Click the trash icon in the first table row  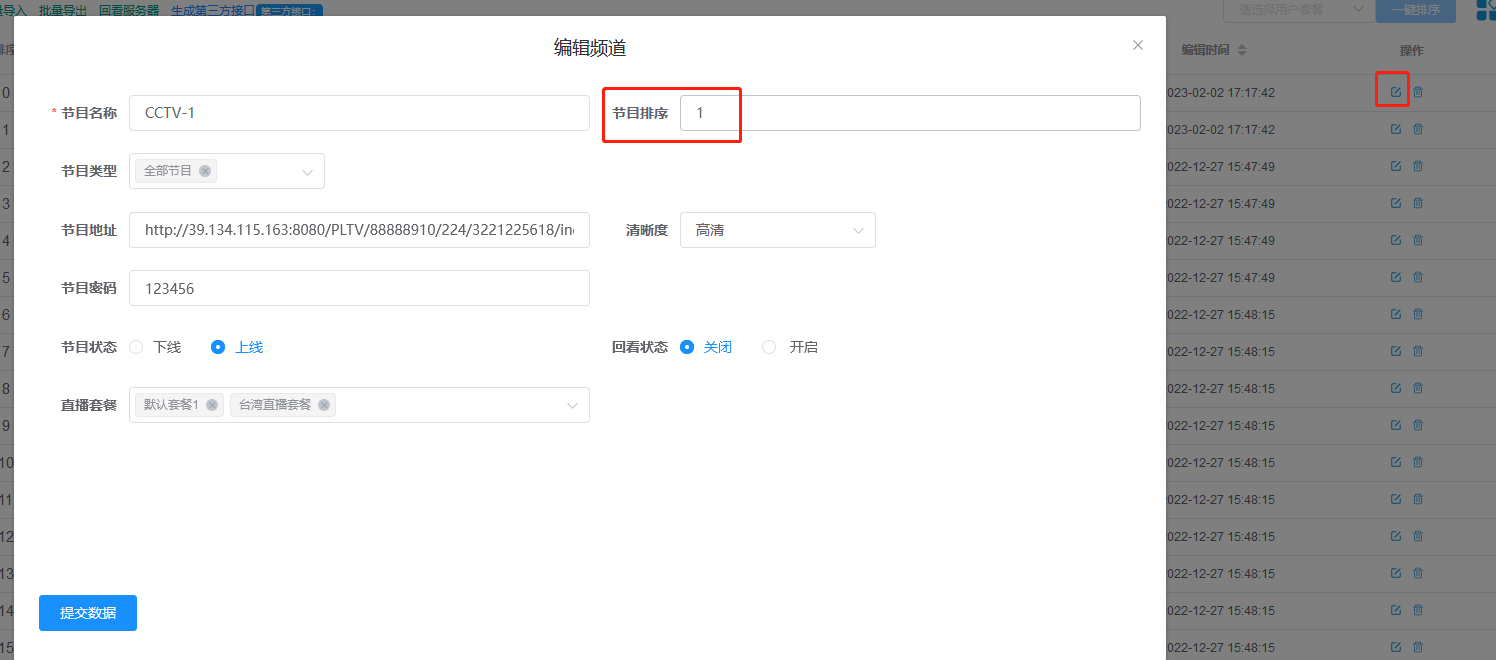pos(1418,92)
